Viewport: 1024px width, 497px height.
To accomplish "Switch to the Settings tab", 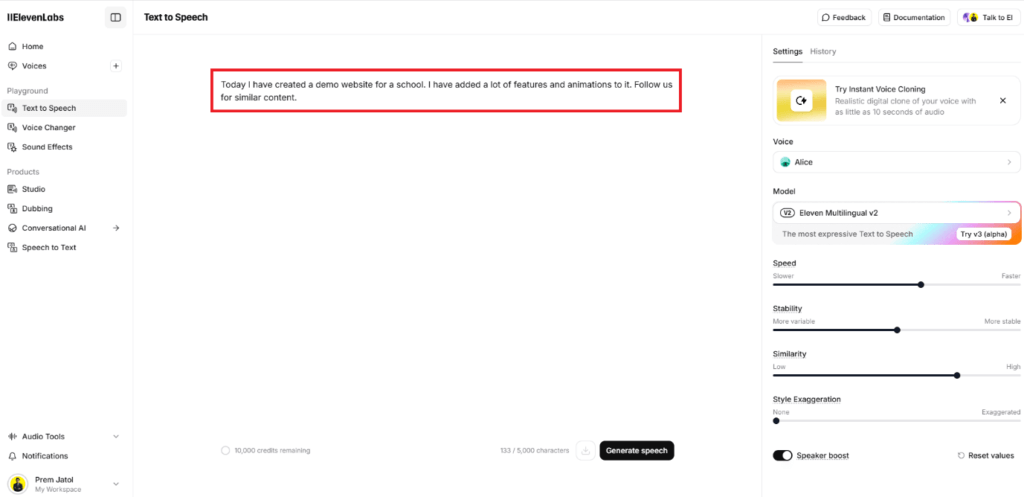I will pos(788,52).
